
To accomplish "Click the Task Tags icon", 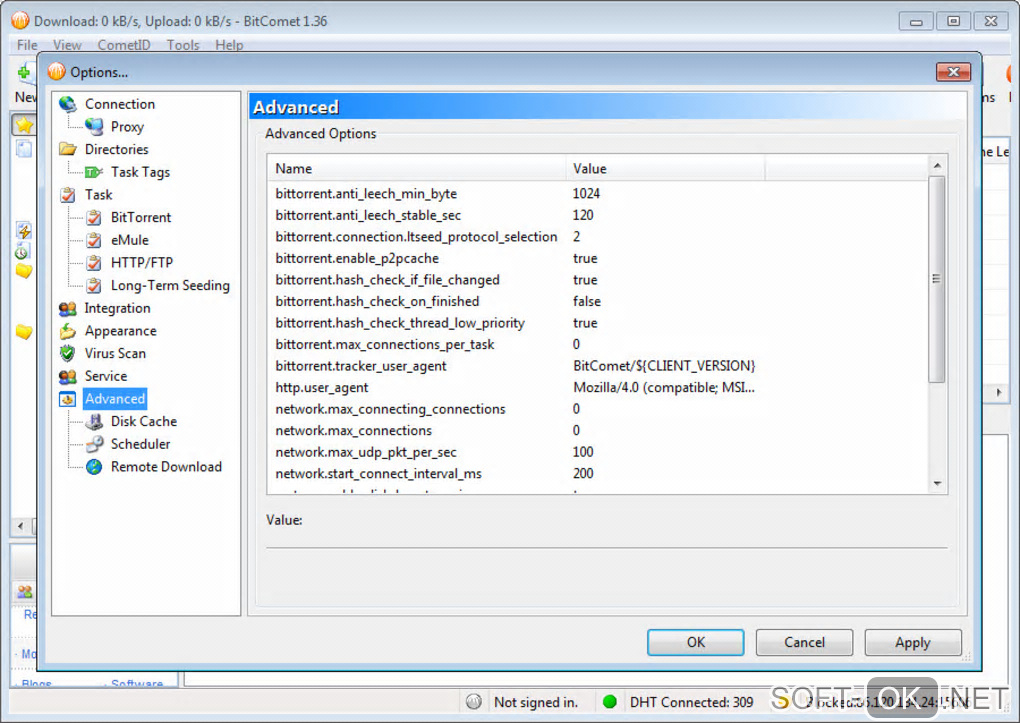I will point(94,172).
